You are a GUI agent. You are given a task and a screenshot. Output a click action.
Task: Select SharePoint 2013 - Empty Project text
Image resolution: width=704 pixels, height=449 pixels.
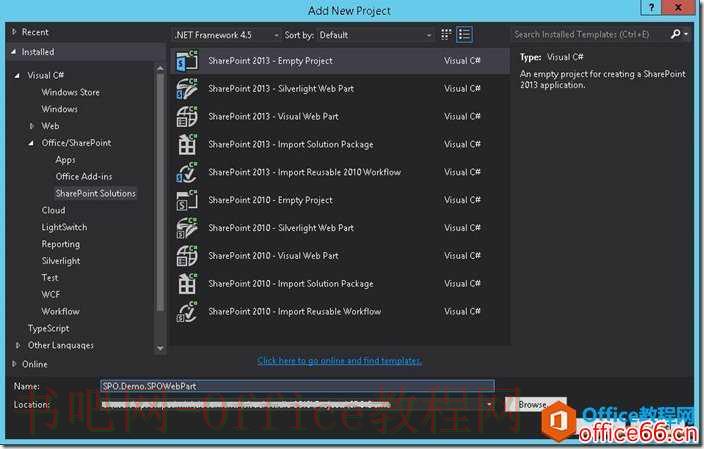coord(270,61)
